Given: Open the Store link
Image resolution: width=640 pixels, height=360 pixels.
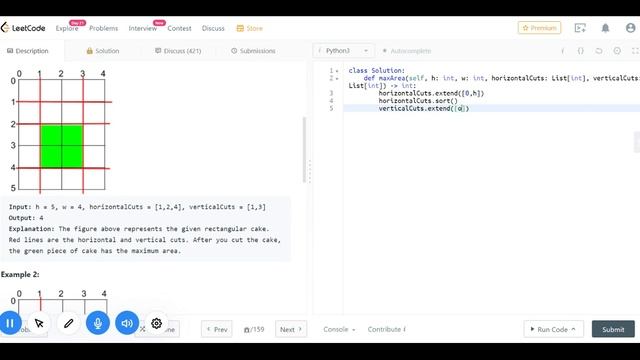Looking at the screenshot, I should click(250, 28).
